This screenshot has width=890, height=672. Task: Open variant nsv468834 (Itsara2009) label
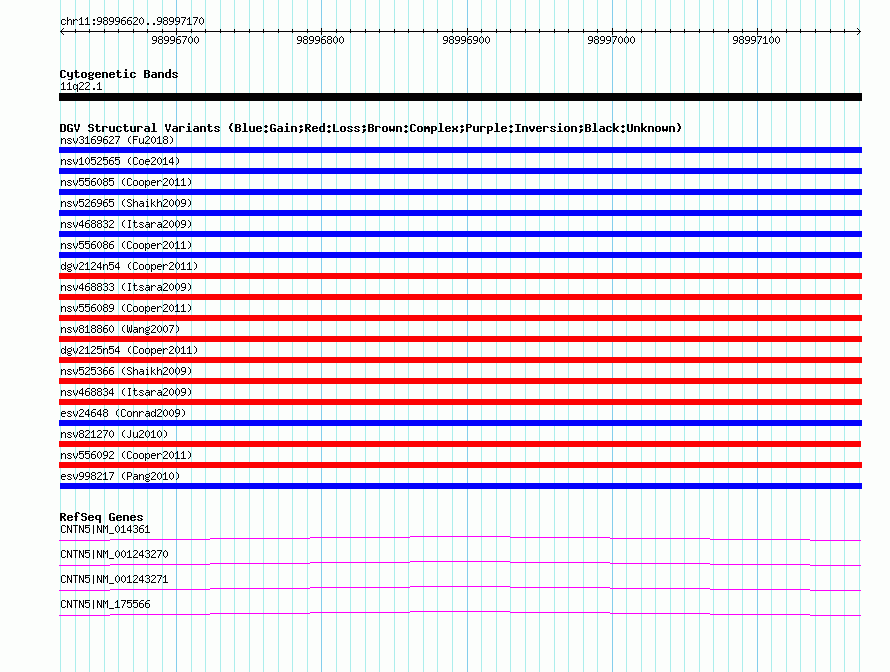click(x=126, y=392)
